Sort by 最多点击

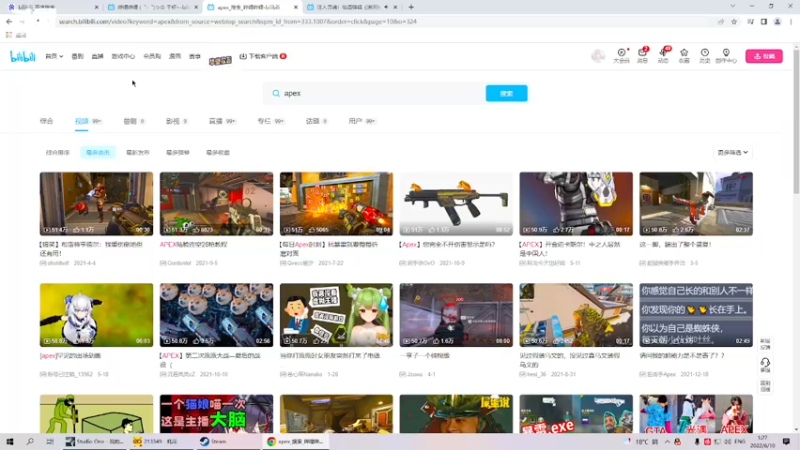(x=97, y=153)
